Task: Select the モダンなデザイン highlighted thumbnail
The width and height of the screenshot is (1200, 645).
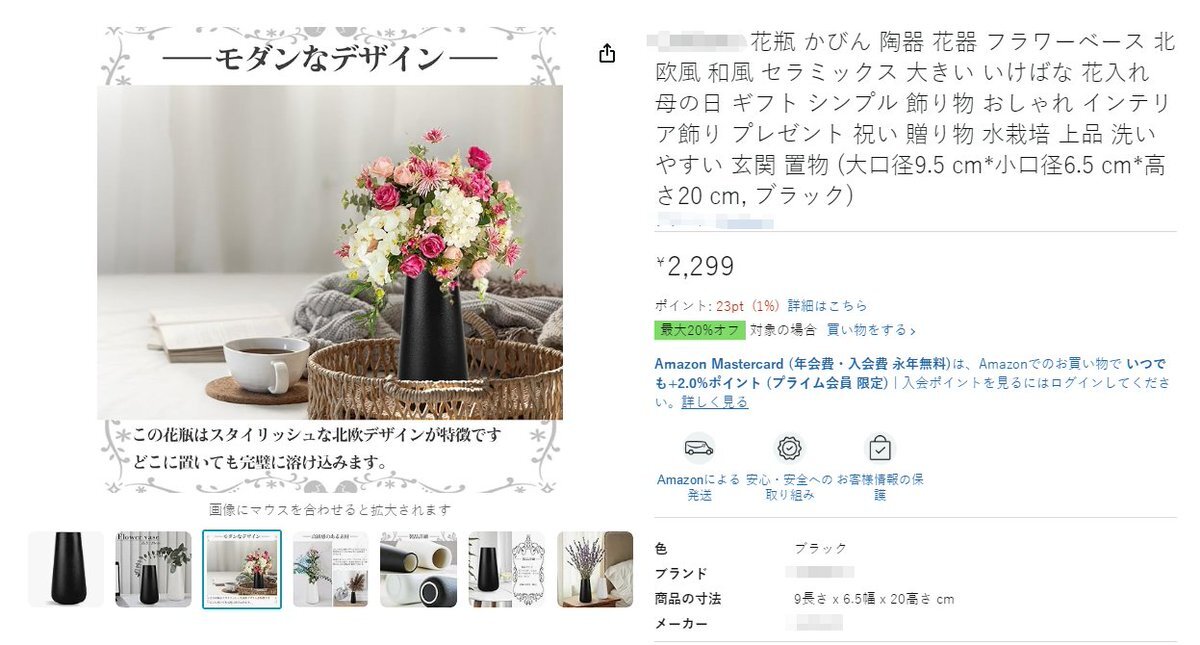Action: [242, 569]
